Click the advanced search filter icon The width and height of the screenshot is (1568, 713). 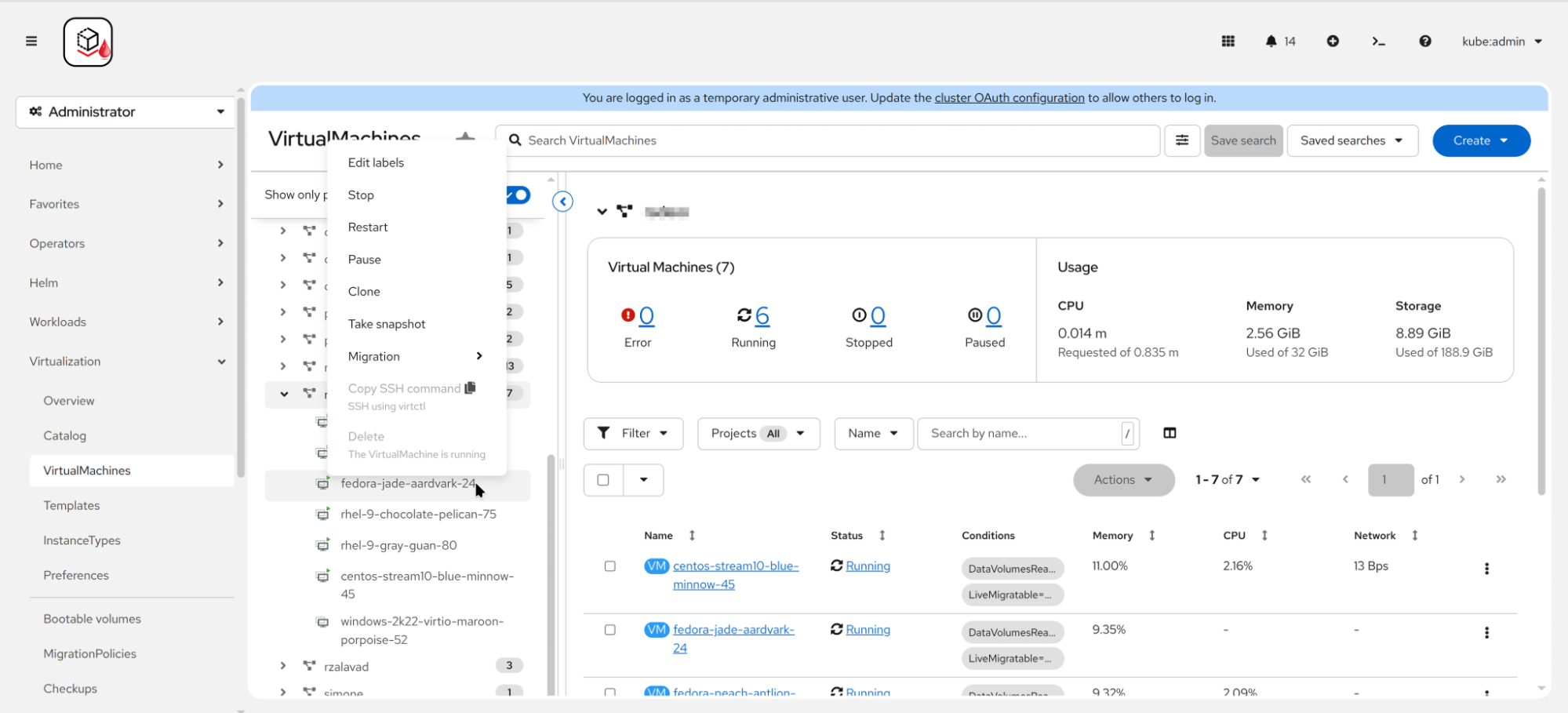(1181, 140)
